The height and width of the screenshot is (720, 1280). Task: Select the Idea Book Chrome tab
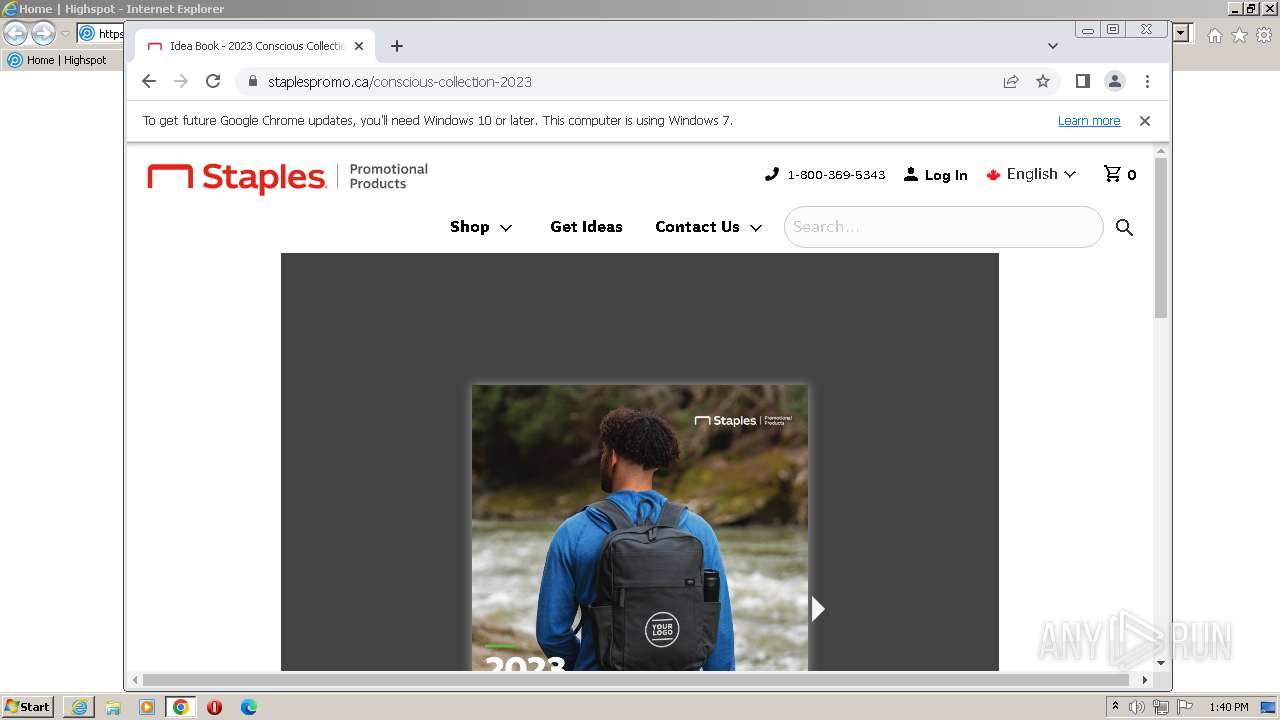(x=255, y=46)
